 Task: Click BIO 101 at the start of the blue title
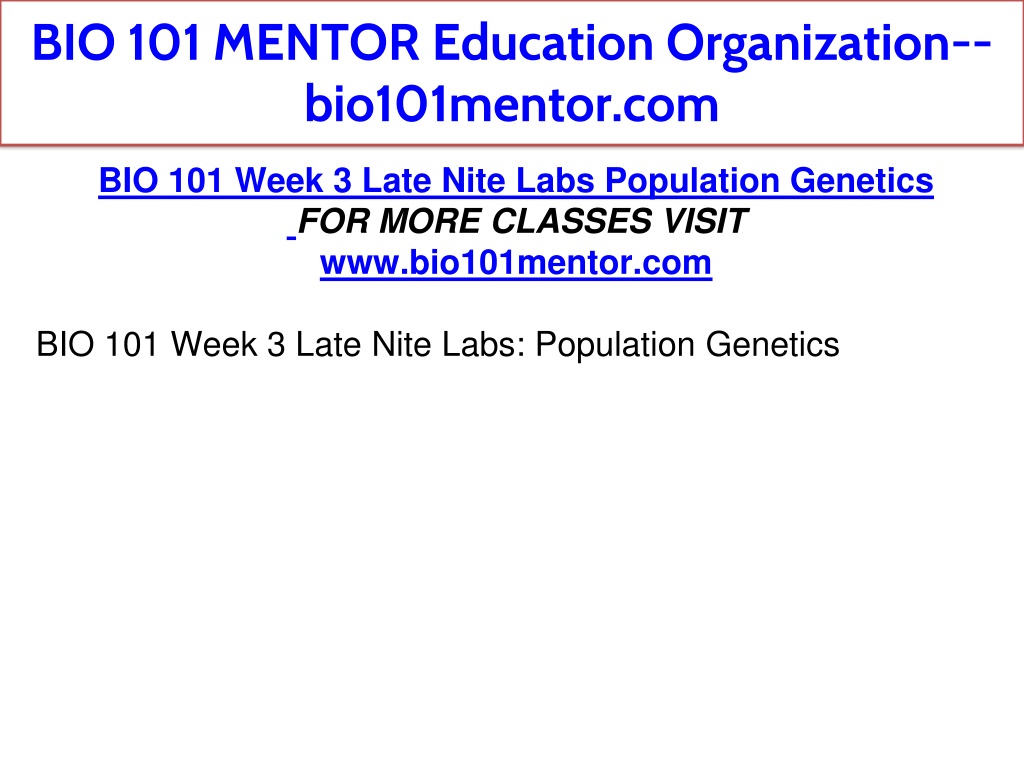116,43
